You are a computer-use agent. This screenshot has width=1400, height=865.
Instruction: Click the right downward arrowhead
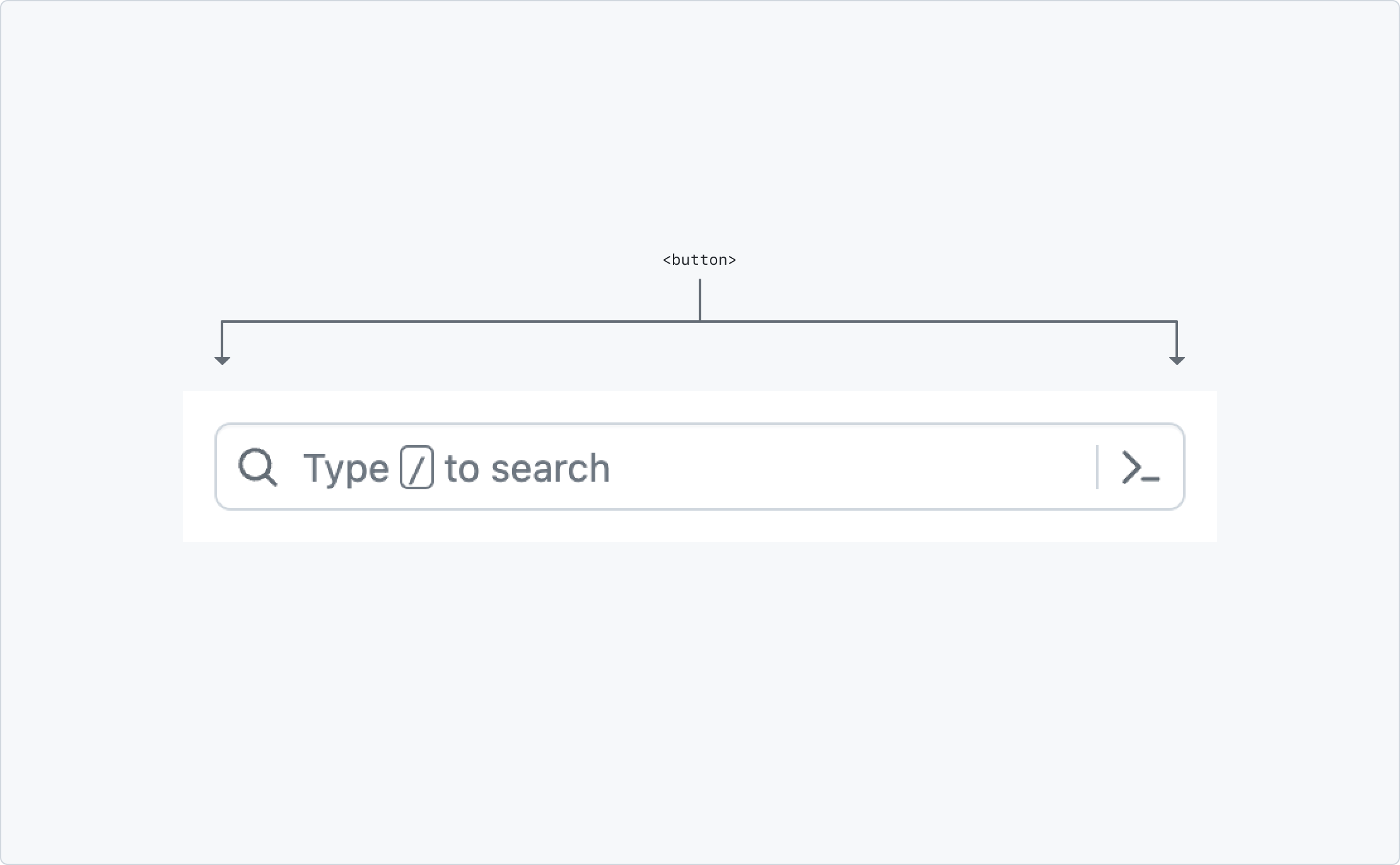(x=1177, y=360)
